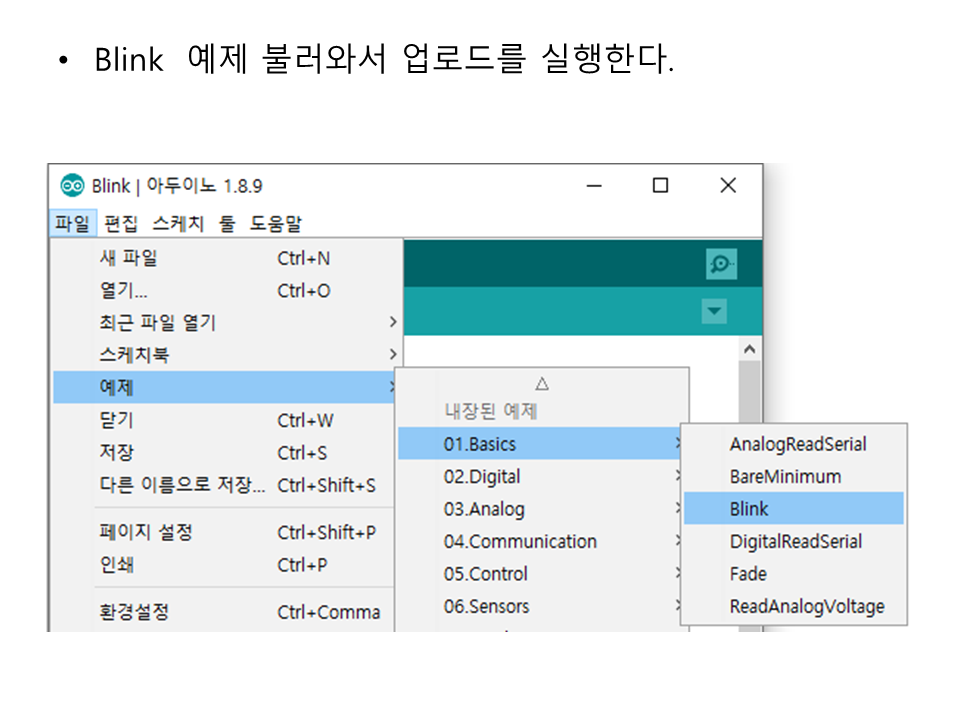Click the Arduino logo in title bar

(x=72, y=185)
